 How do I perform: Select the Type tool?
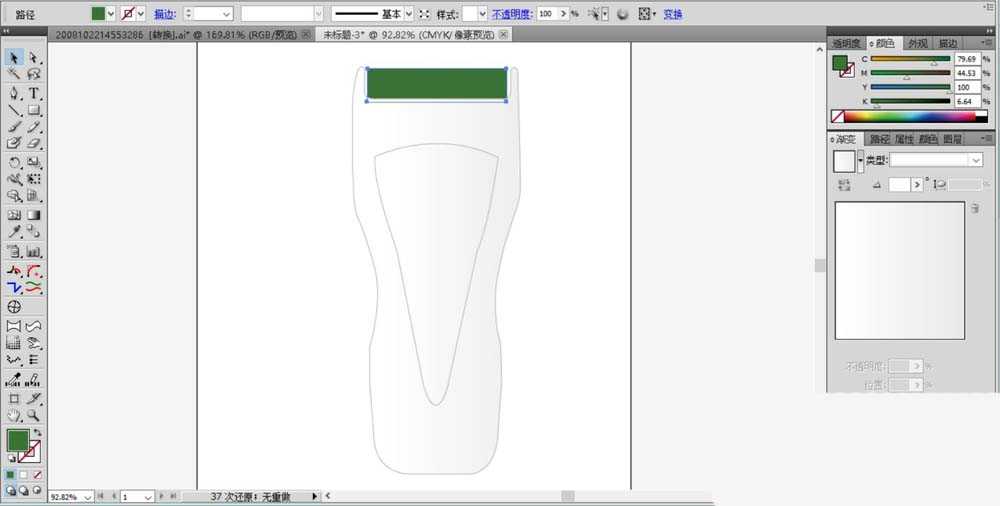pos(34,93)
